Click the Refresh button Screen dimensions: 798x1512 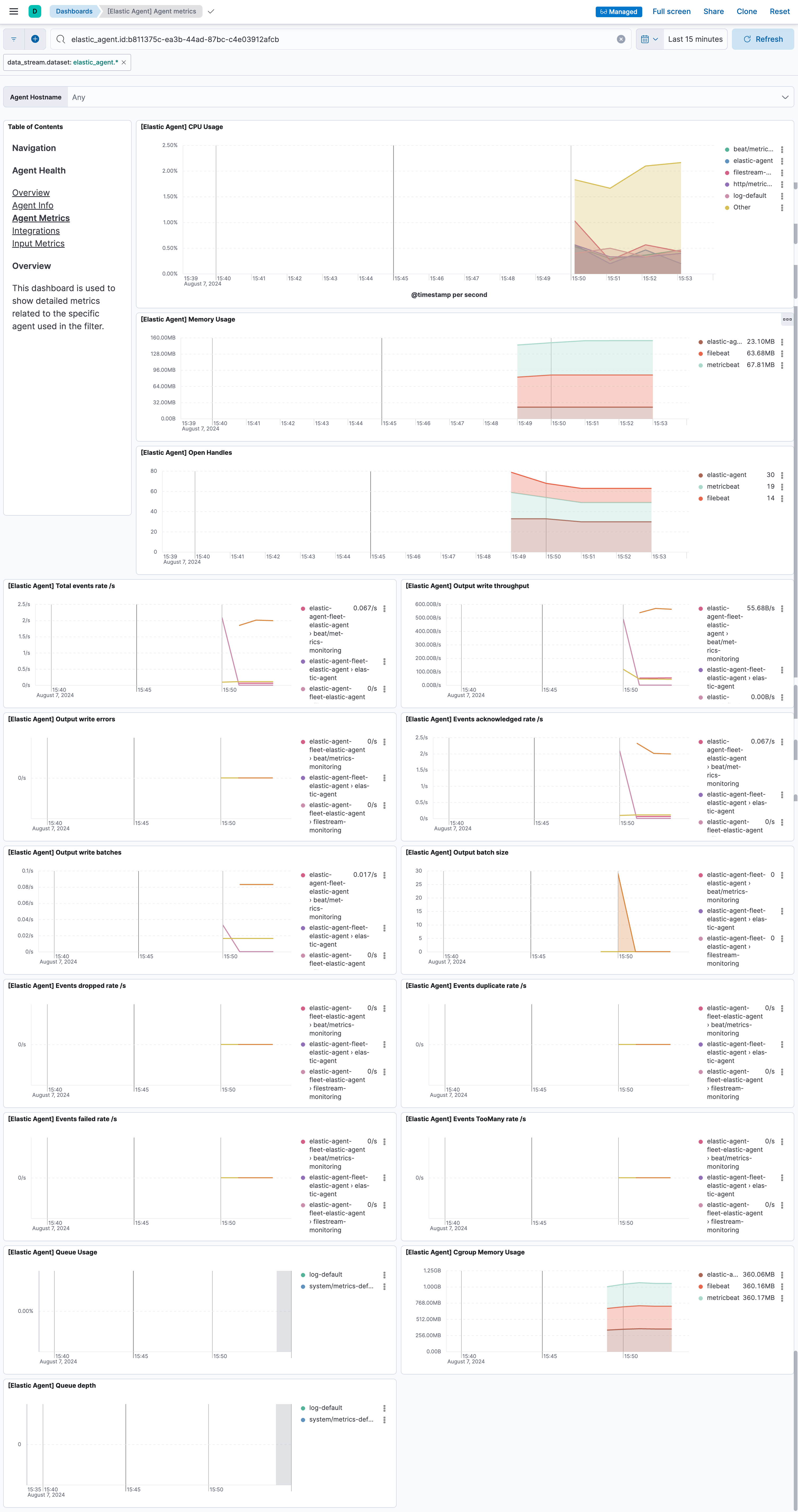pos(762,39)
